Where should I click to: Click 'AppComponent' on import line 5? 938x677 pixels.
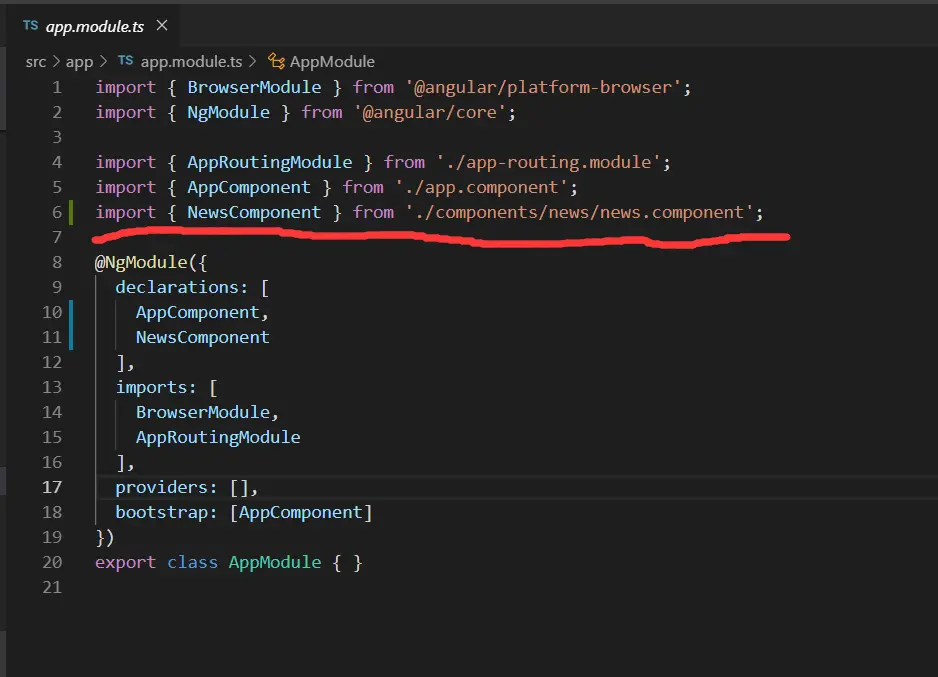click(249, 187)
